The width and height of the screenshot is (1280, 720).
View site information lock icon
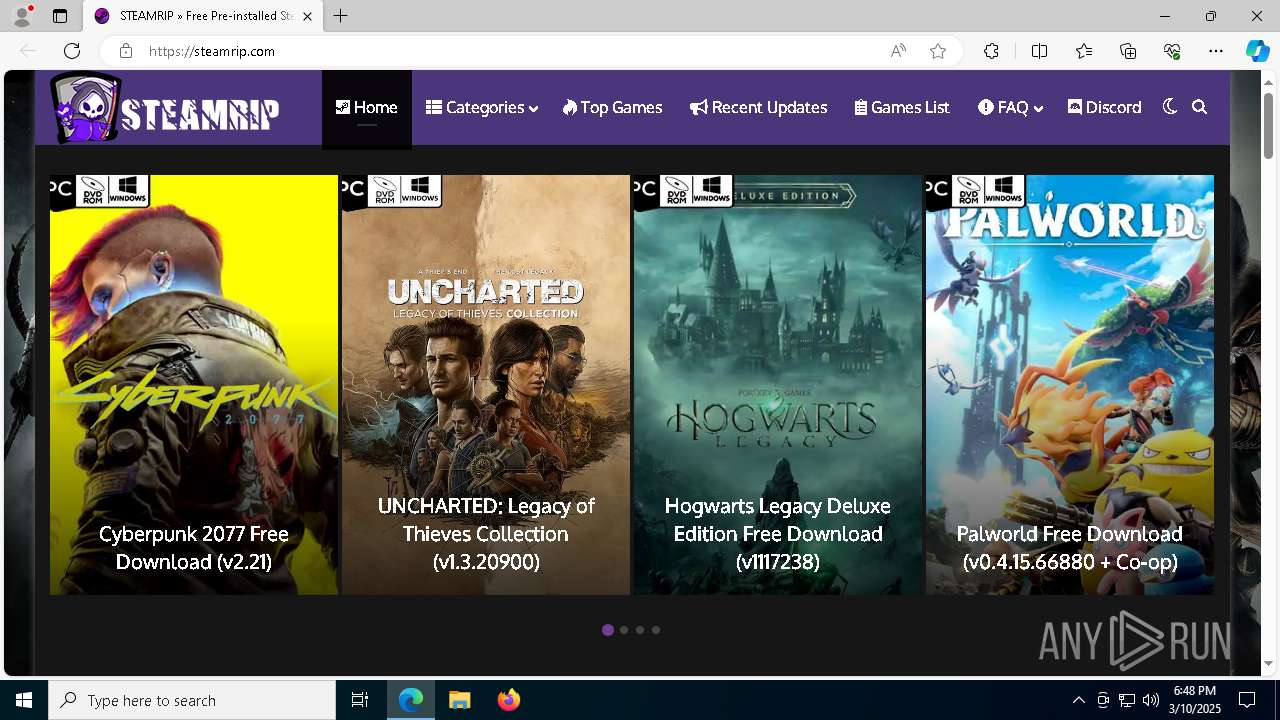pyautogui.click(x=126, y=51)
